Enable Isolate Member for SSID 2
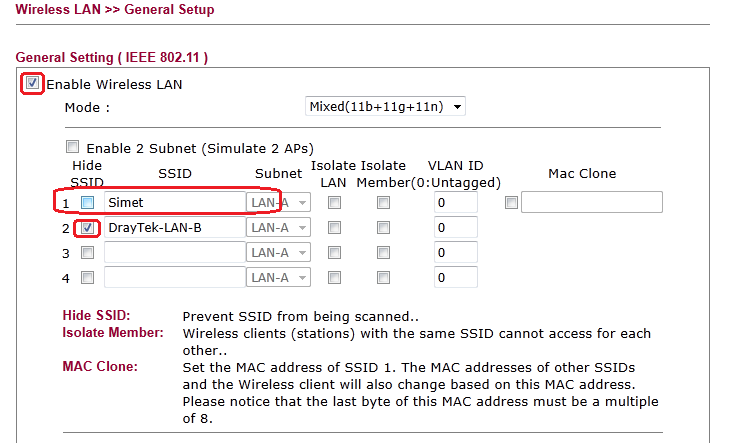 [383, 228]
